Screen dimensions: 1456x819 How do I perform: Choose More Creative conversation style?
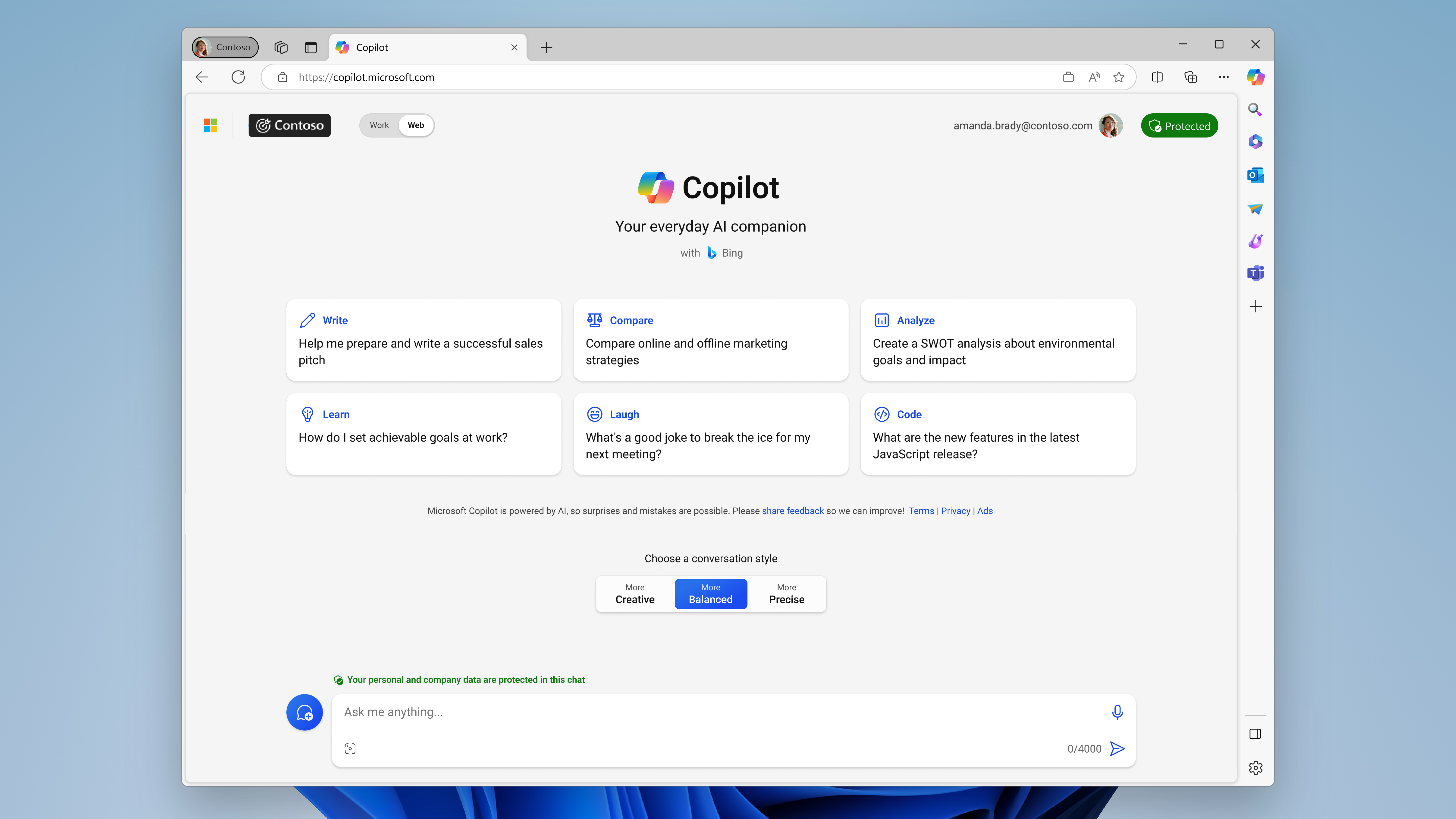[635, 594]
